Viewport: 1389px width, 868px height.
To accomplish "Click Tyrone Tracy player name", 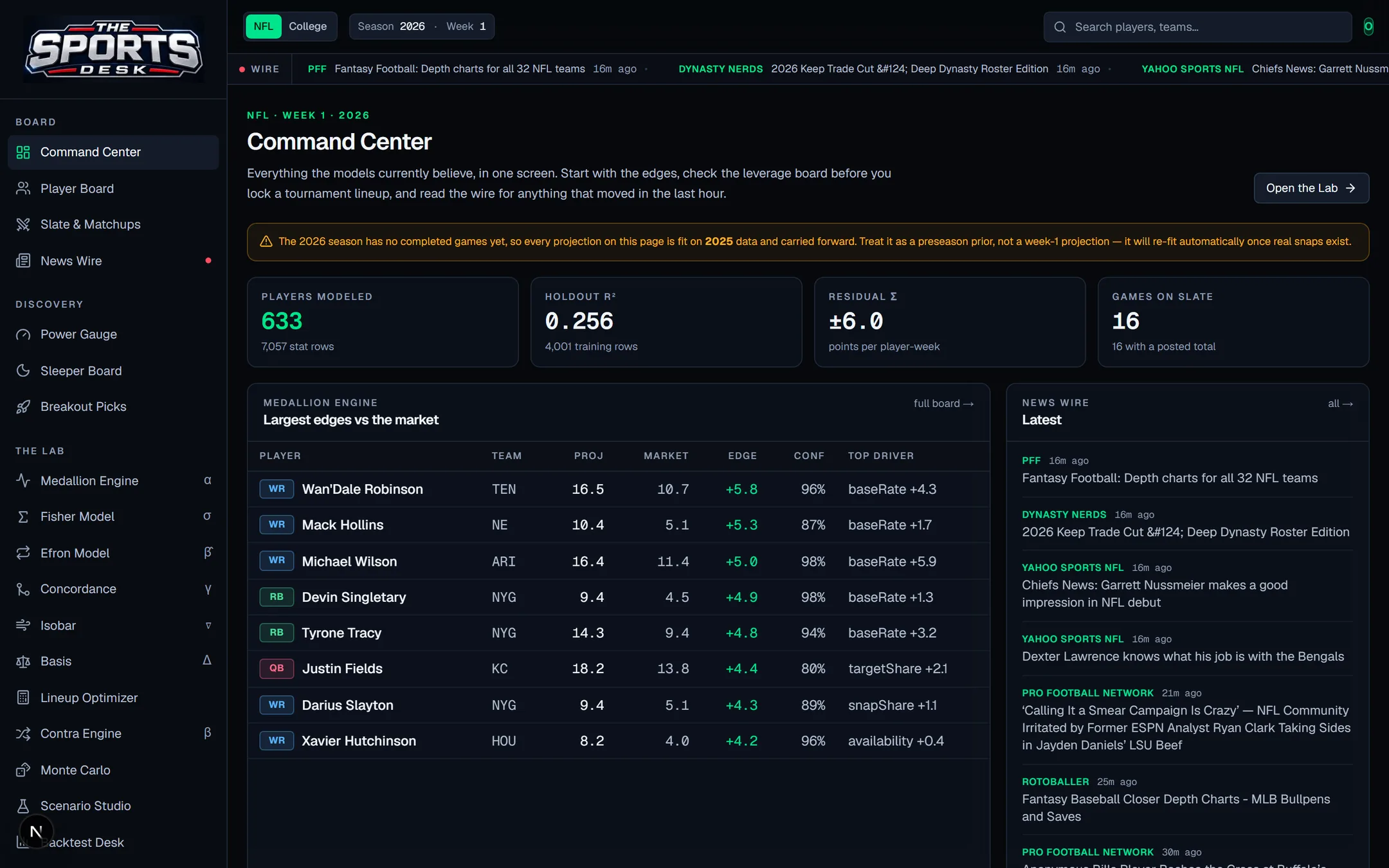I will point(341,633).
